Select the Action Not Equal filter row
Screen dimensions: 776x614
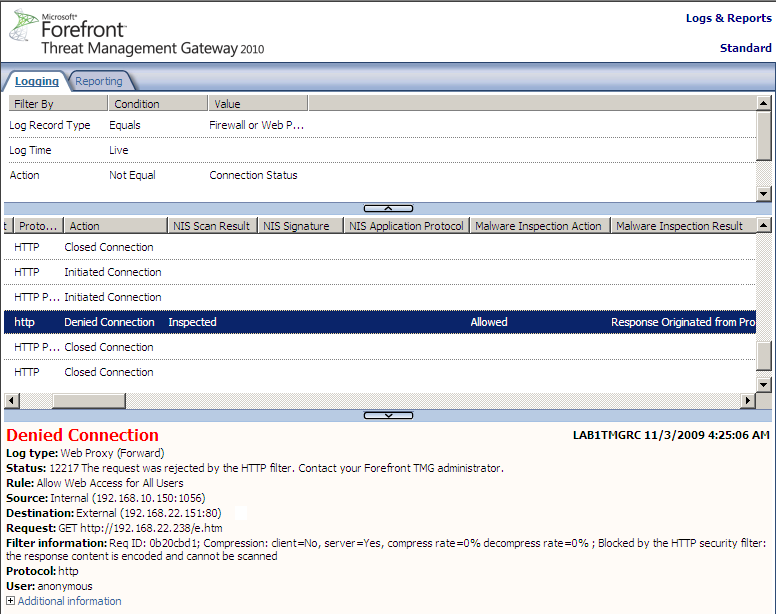pyautogui.click(x=380, y=175)
